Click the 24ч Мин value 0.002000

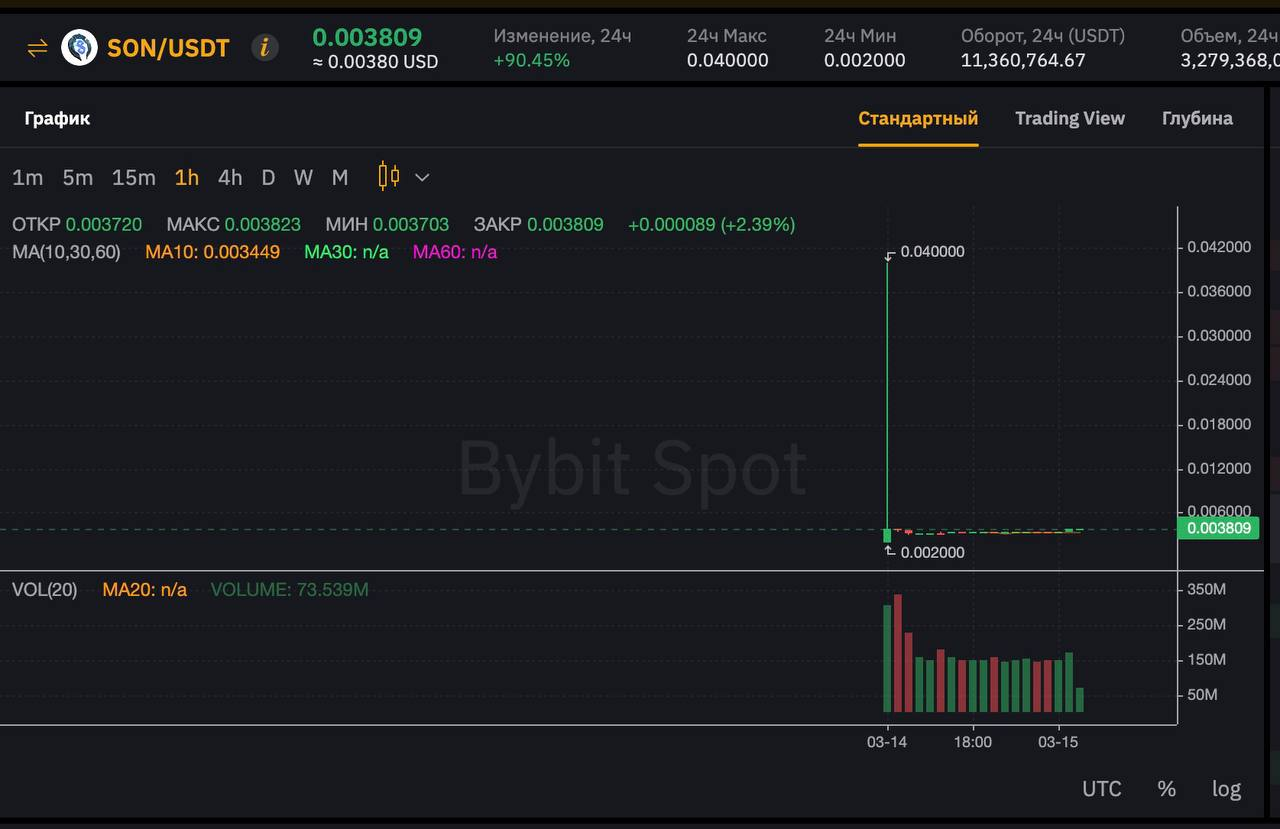tap(865, 61)
